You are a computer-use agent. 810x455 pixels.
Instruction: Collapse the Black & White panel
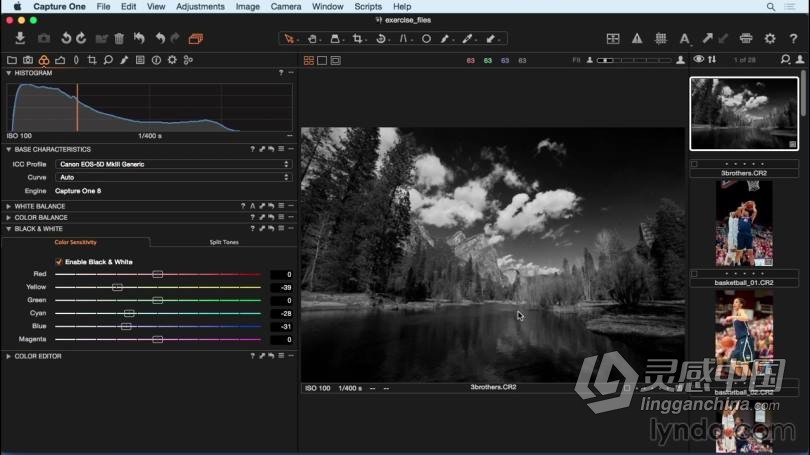(8, 229)
